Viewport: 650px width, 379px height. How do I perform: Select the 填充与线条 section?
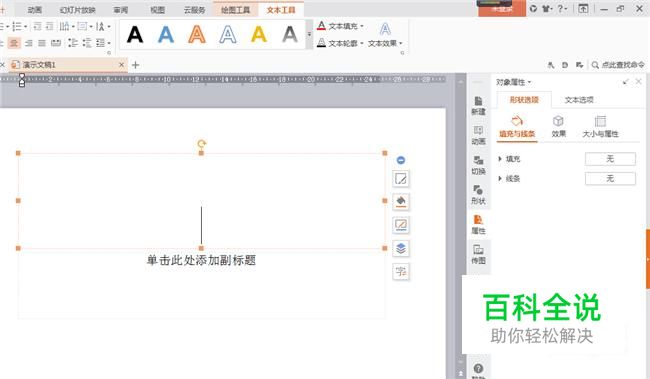pyautogui.click(x=517, y=127)
